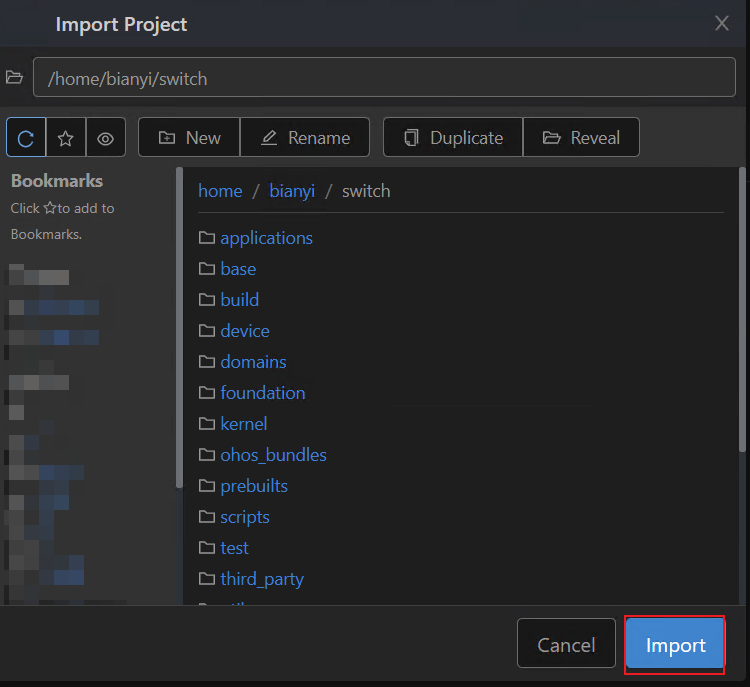Close the Import Project dialog
This screenshot has width=750, height=687.
722,23
